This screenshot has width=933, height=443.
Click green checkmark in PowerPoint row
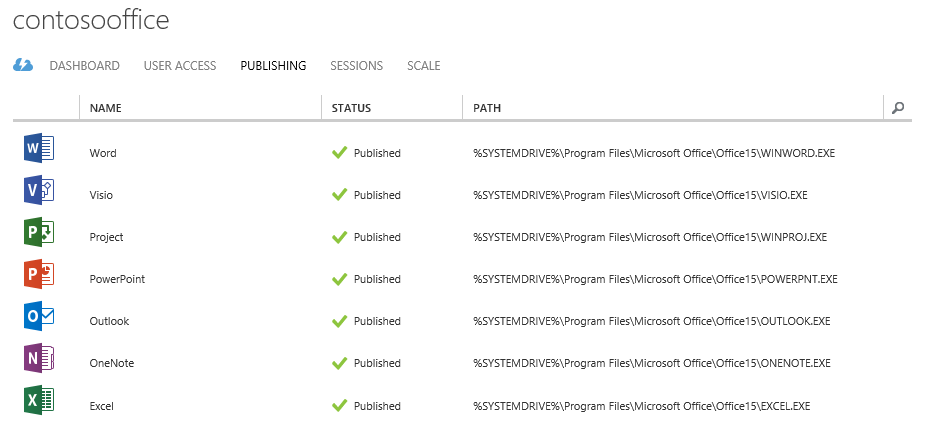tap(339, 279)
